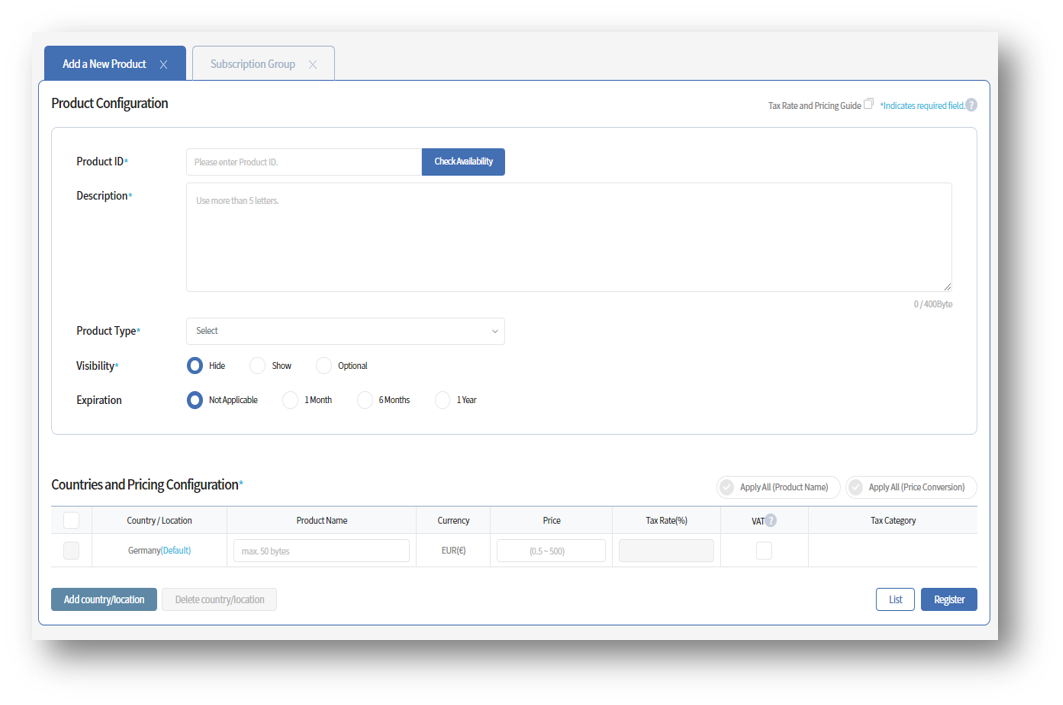The height and width of the screenshot is (705, 1063).
Task: Select the Show visibility option
Action: click(x=257, y=365)
